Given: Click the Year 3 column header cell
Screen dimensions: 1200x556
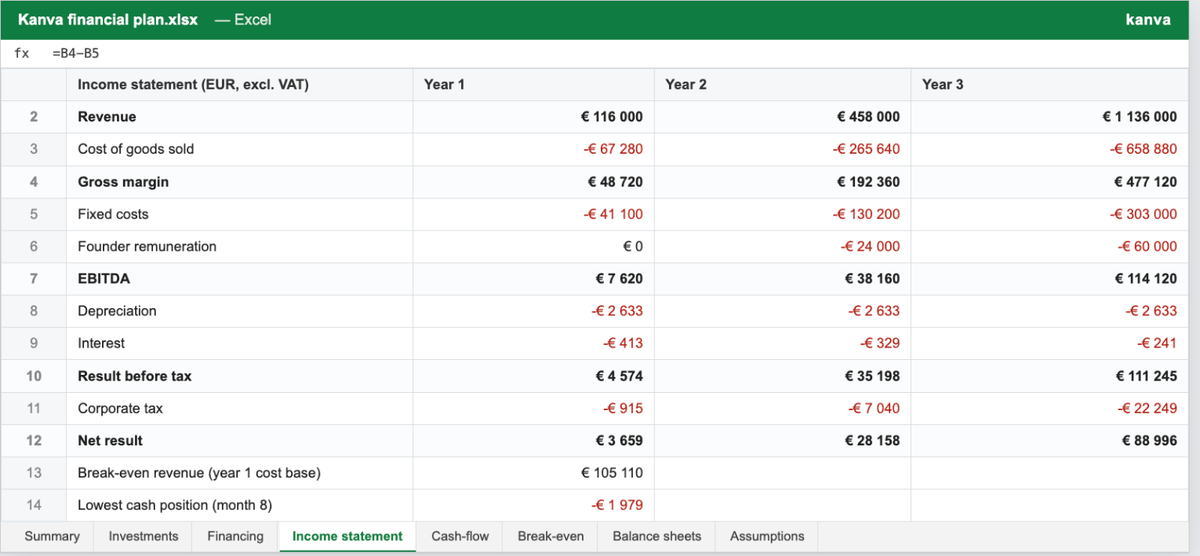Looking at the screenshot, I should [x=1049, y=85].
